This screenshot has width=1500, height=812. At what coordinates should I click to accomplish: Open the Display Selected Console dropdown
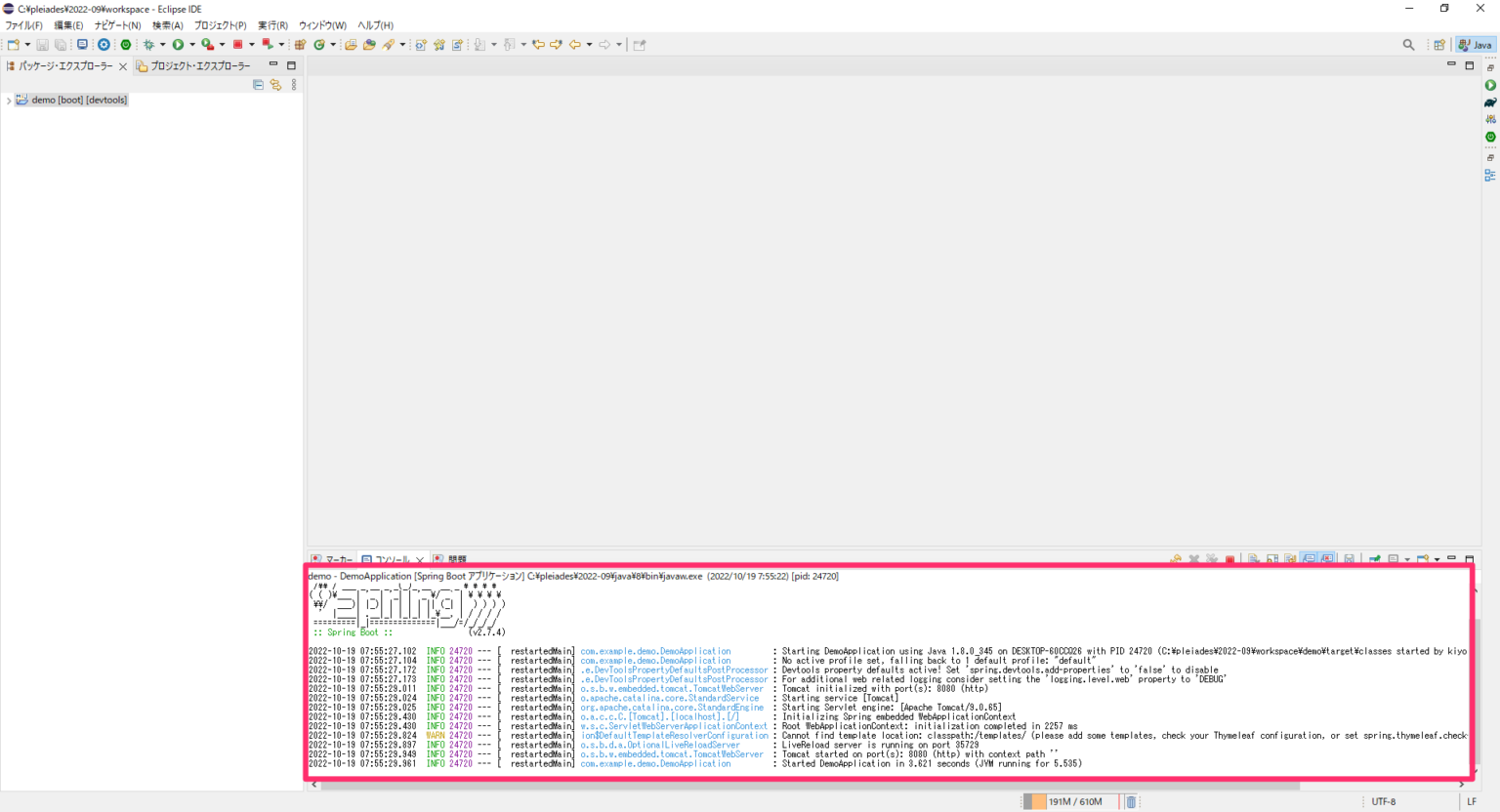point(1407,558)
